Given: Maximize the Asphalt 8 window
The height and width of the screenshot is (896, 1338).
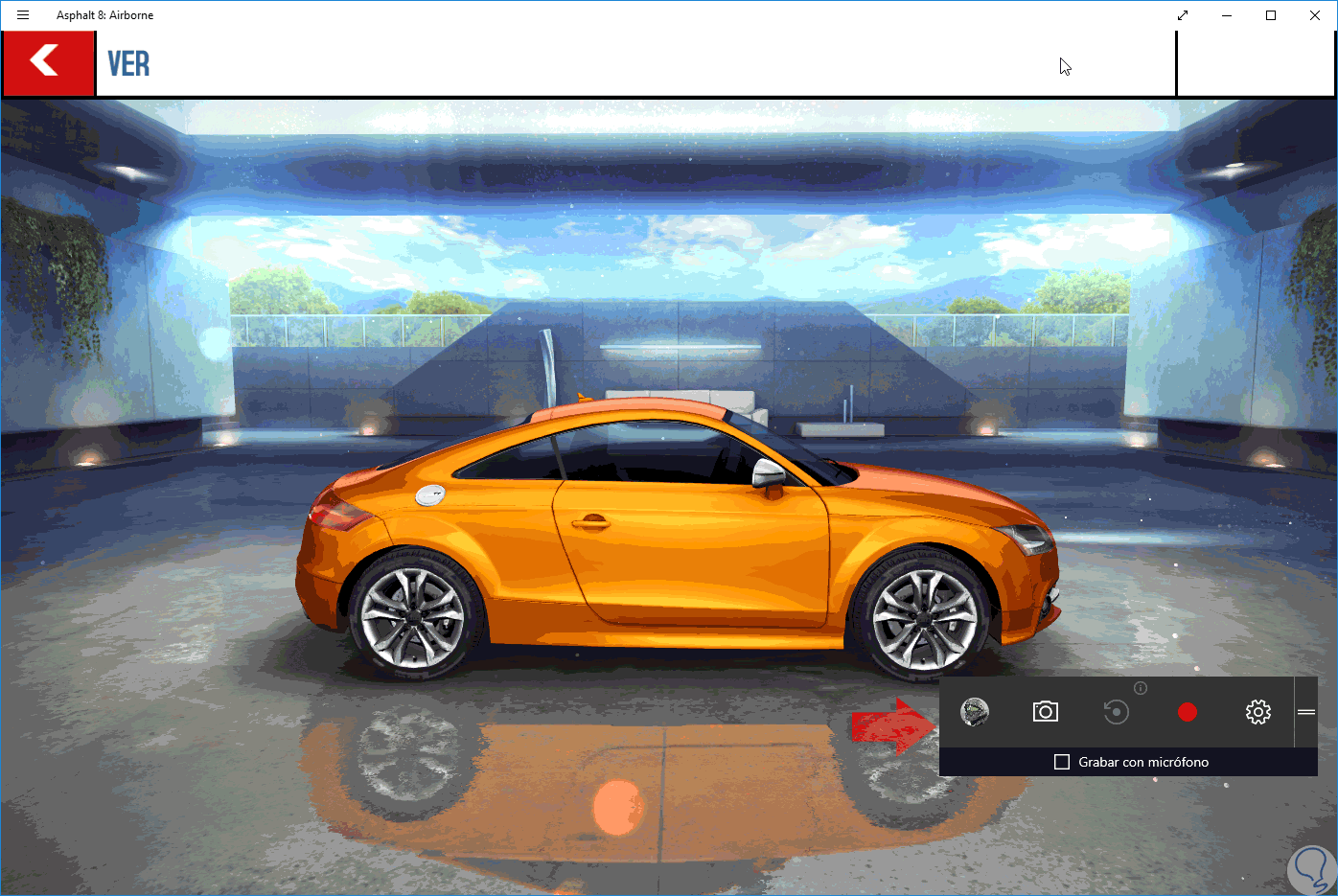Looking at the screenshot, I should click(1271, 15).
